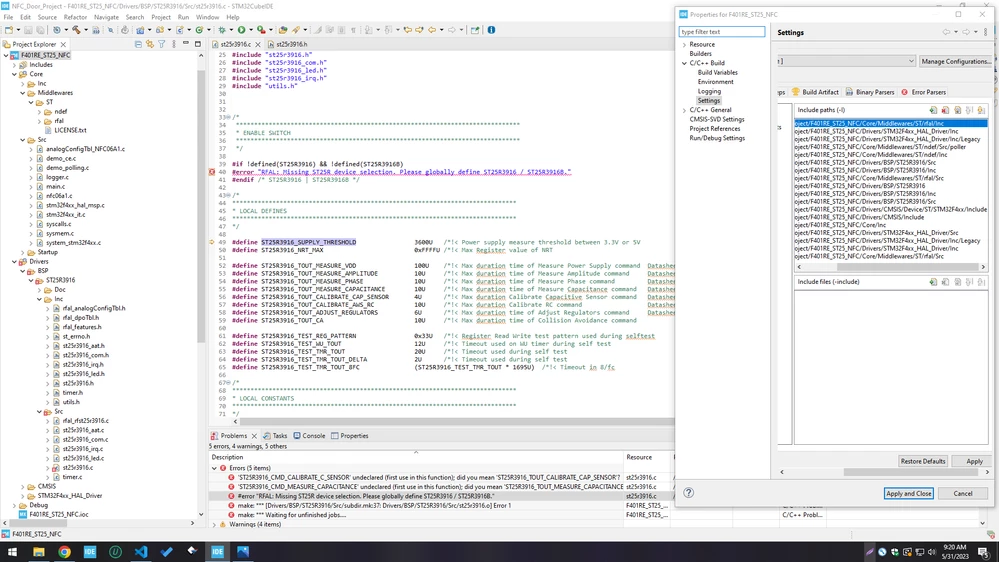Open the Window menu
Screen dimensions: 999x562
tap(207, 17)
